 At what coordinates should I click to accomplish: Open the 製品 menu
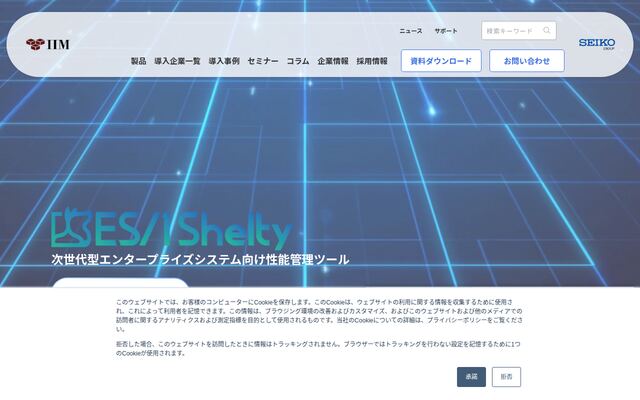click(138, 61)
